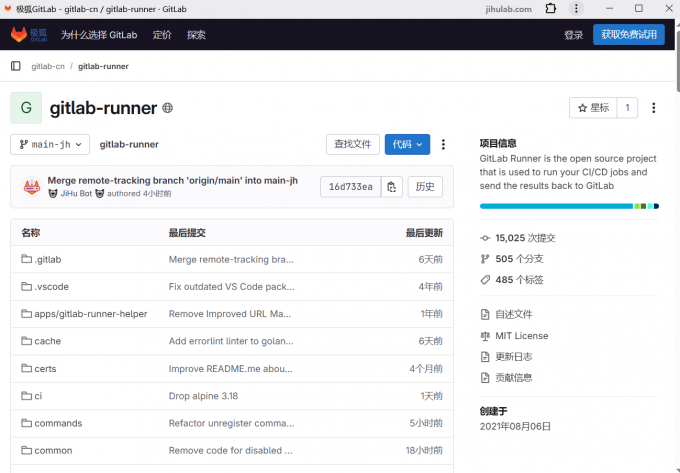Click the 15,025 次提交 link
This screenshot has width=680, height=473.
click(x=525, y=238)
